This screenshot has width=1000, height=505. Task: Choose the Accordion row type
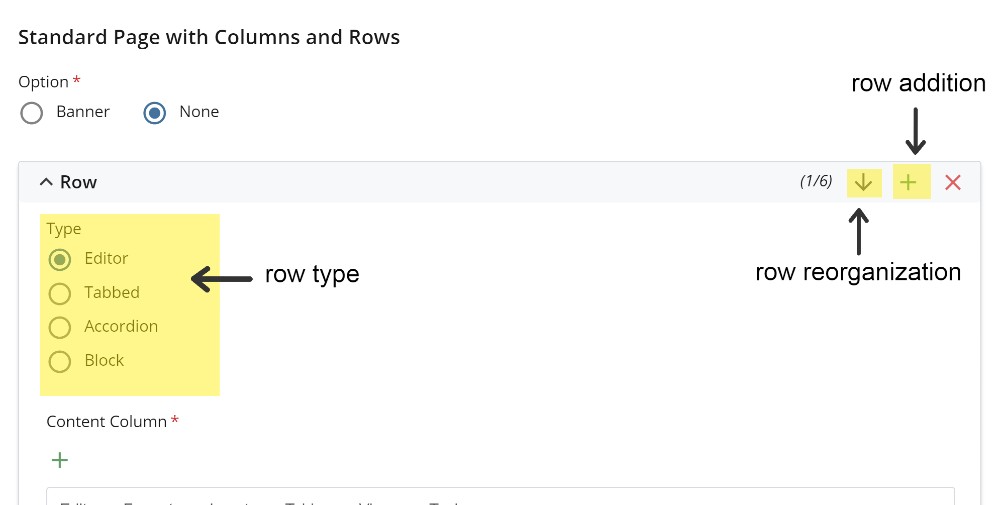coord(60,327)
